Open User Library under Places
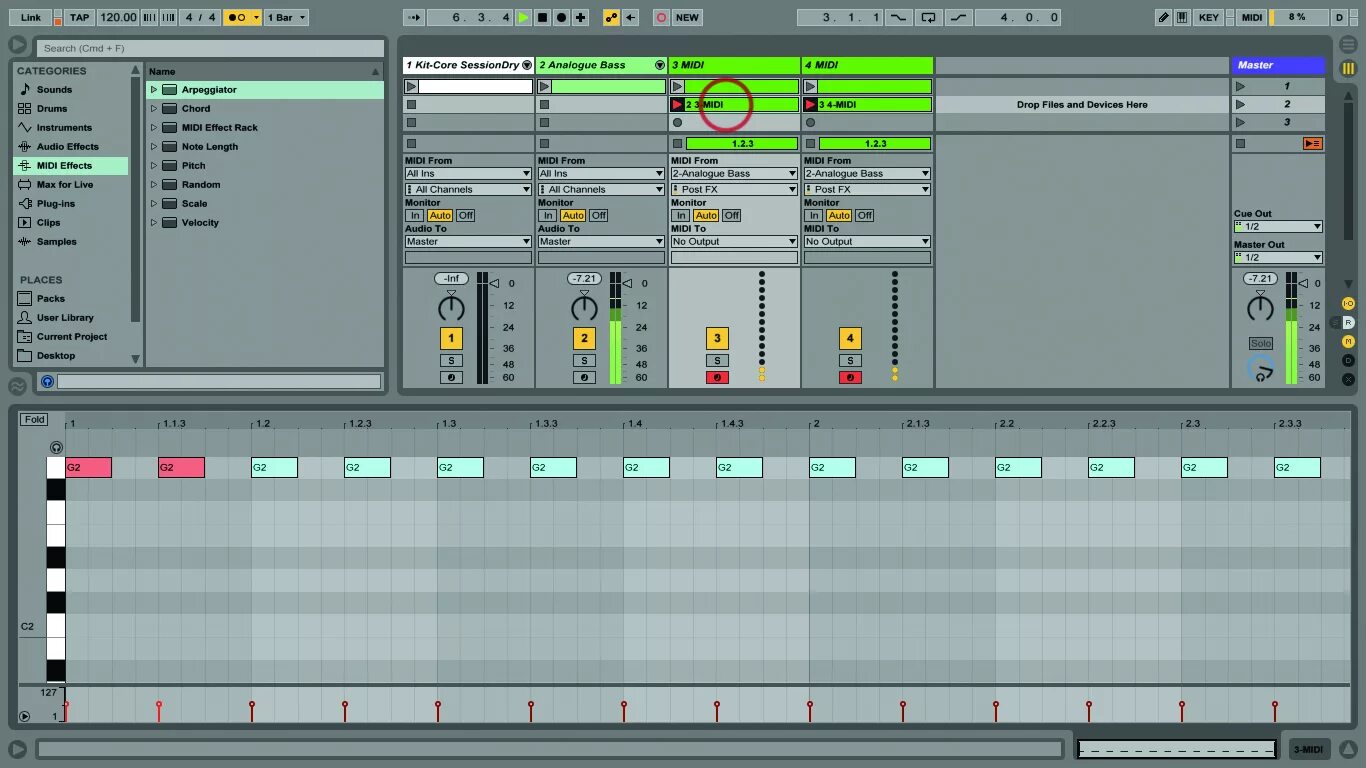The image size is (1366, 768). click(65, 317)
